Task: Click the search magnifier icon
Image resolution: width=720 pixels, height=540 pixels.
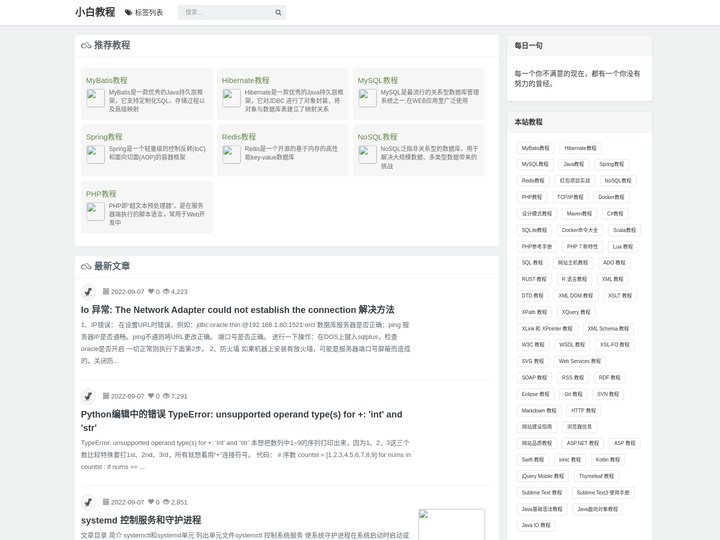Action: pos(278,12)
